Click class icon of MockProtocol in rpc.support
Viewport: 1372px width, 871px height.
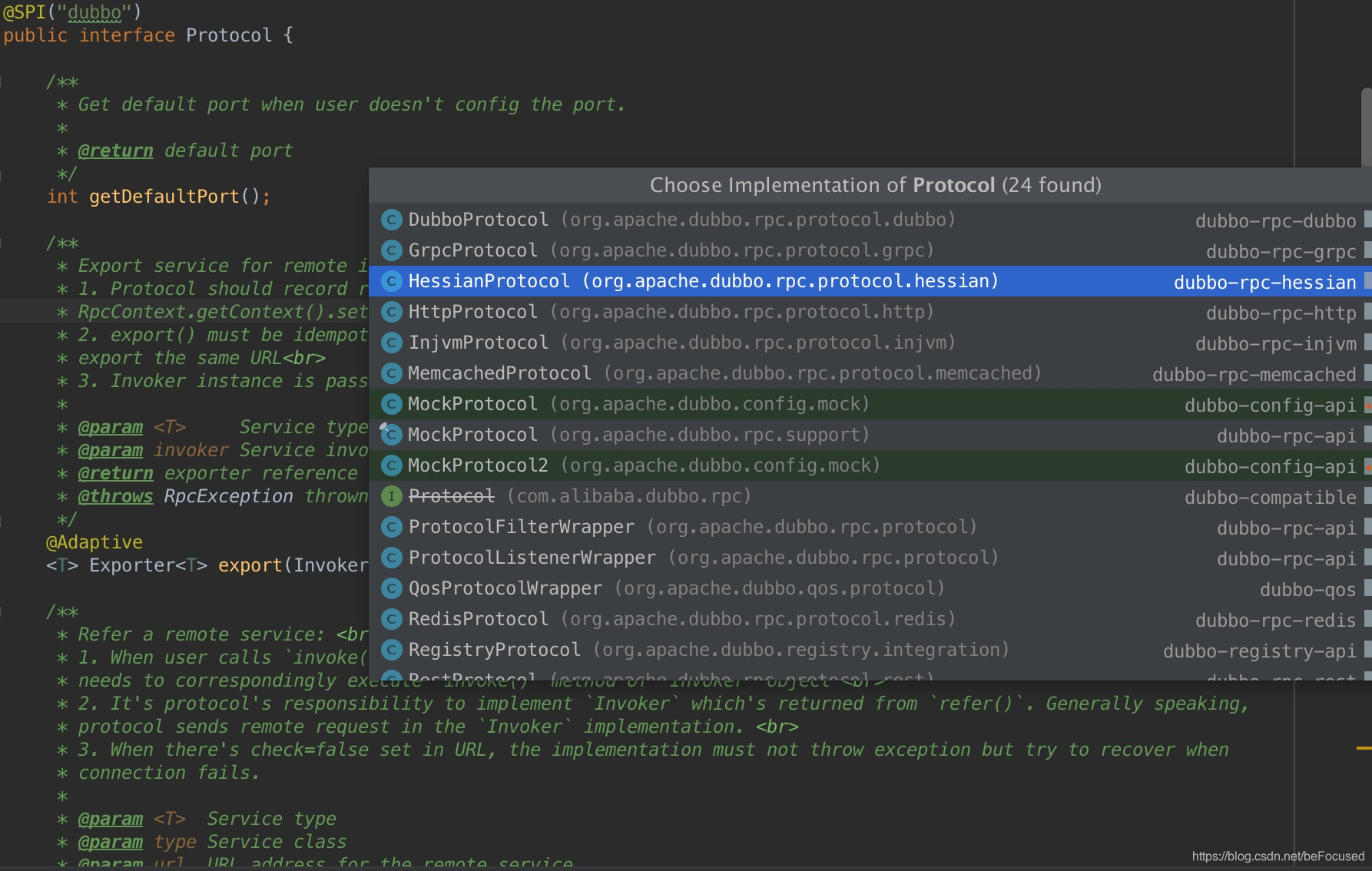392,435
